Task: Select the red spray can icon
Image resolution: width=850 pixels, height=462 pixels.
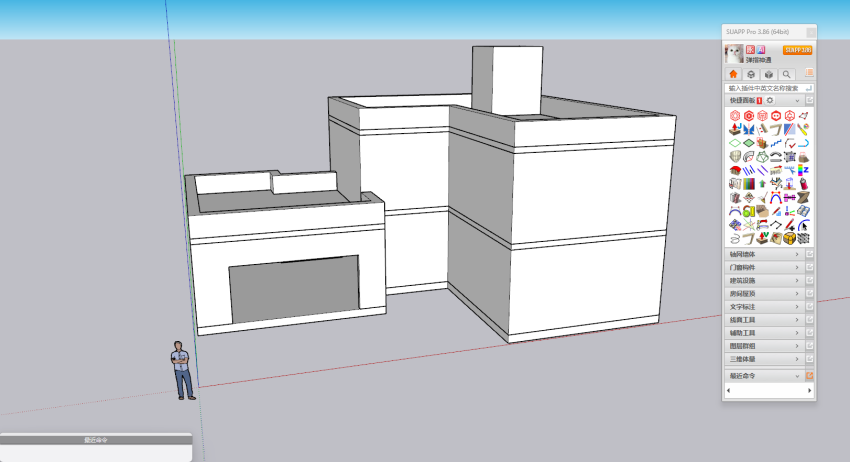Action: pyautogui.click(x=803, y=184)
